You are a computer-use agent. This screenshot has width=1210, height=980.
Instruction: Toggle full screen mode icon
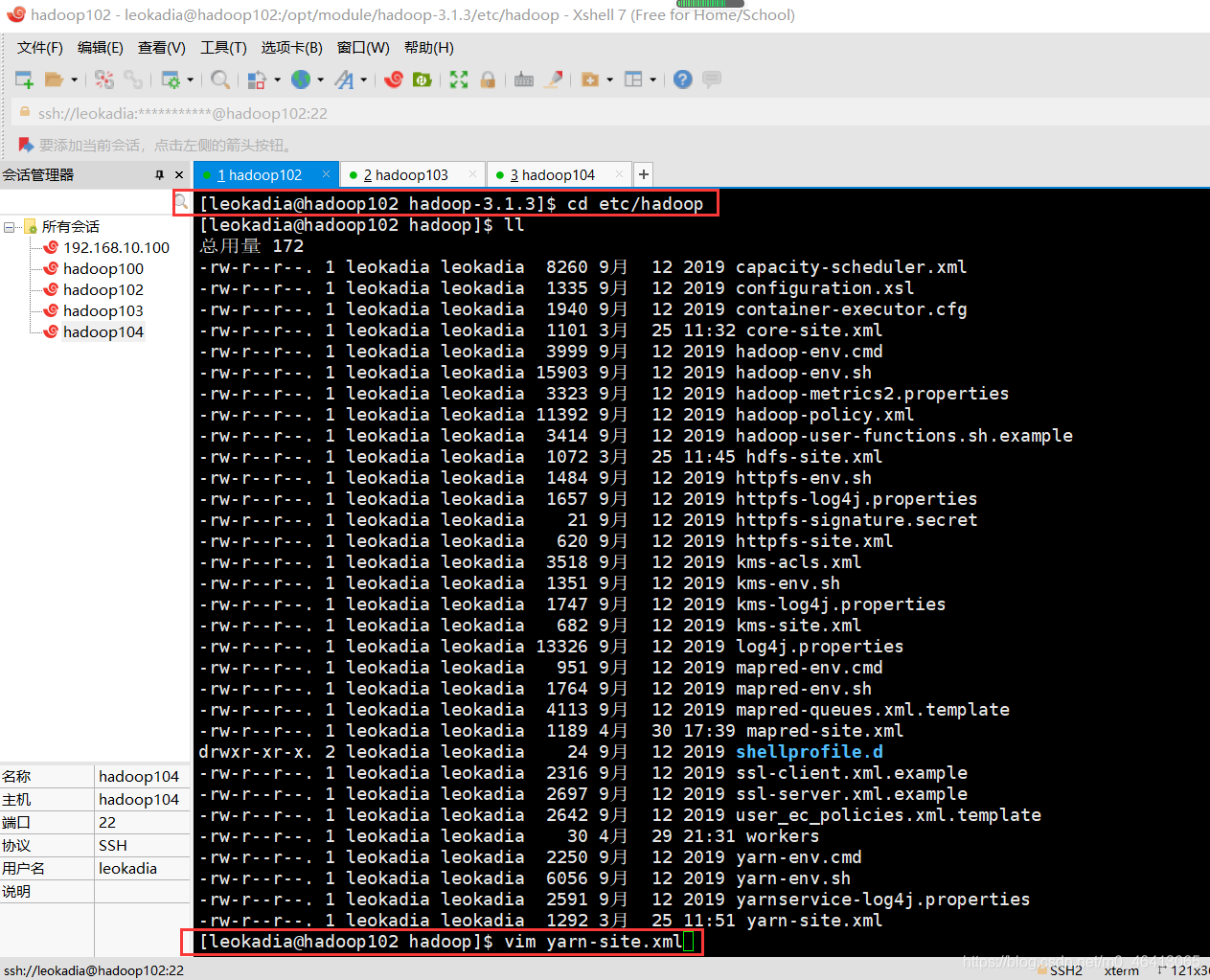(459, 80)
